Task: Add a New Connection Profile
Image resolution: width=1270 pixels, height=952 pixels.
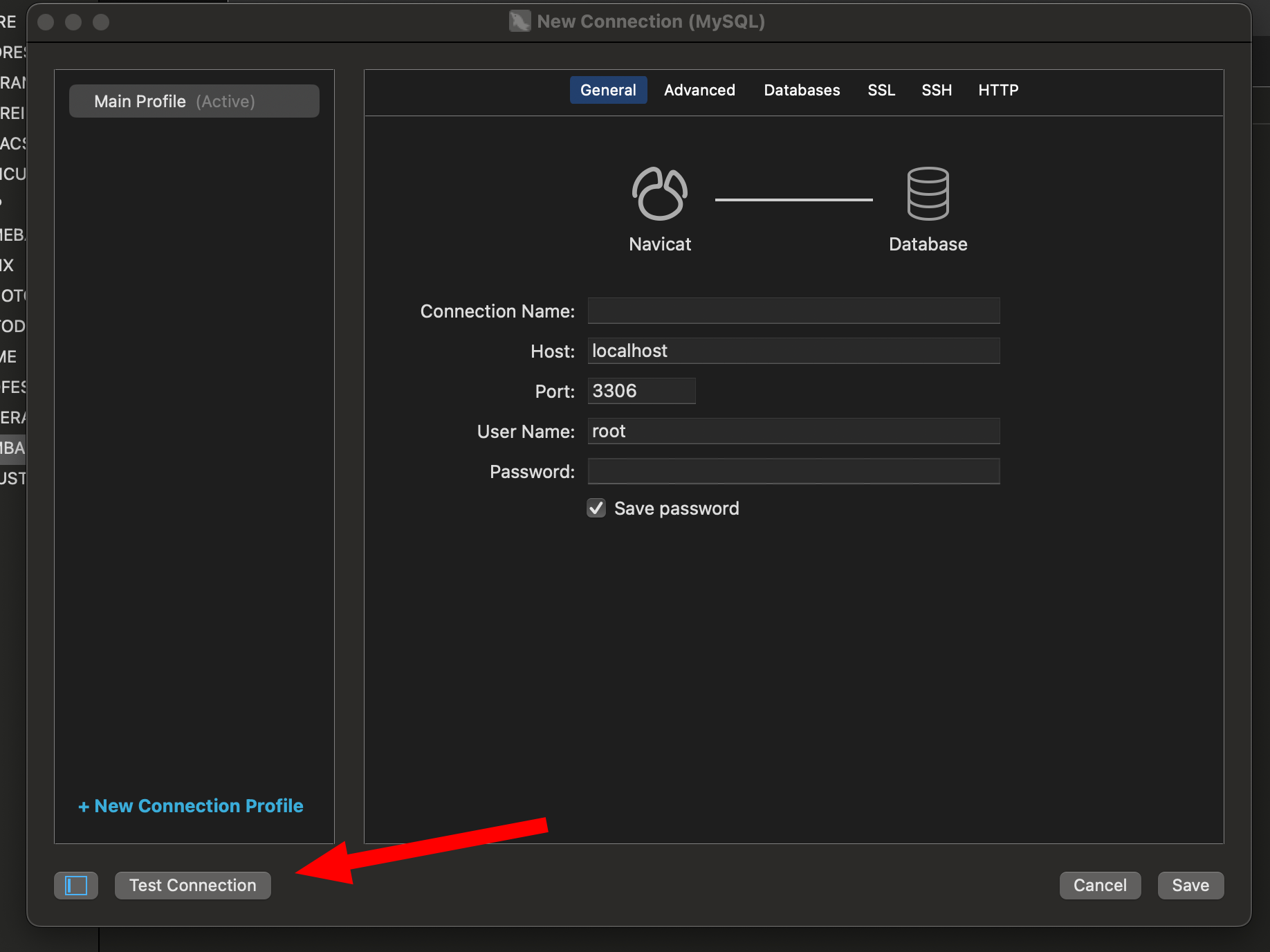Action: pyautogui.click(x=191, y=806)
